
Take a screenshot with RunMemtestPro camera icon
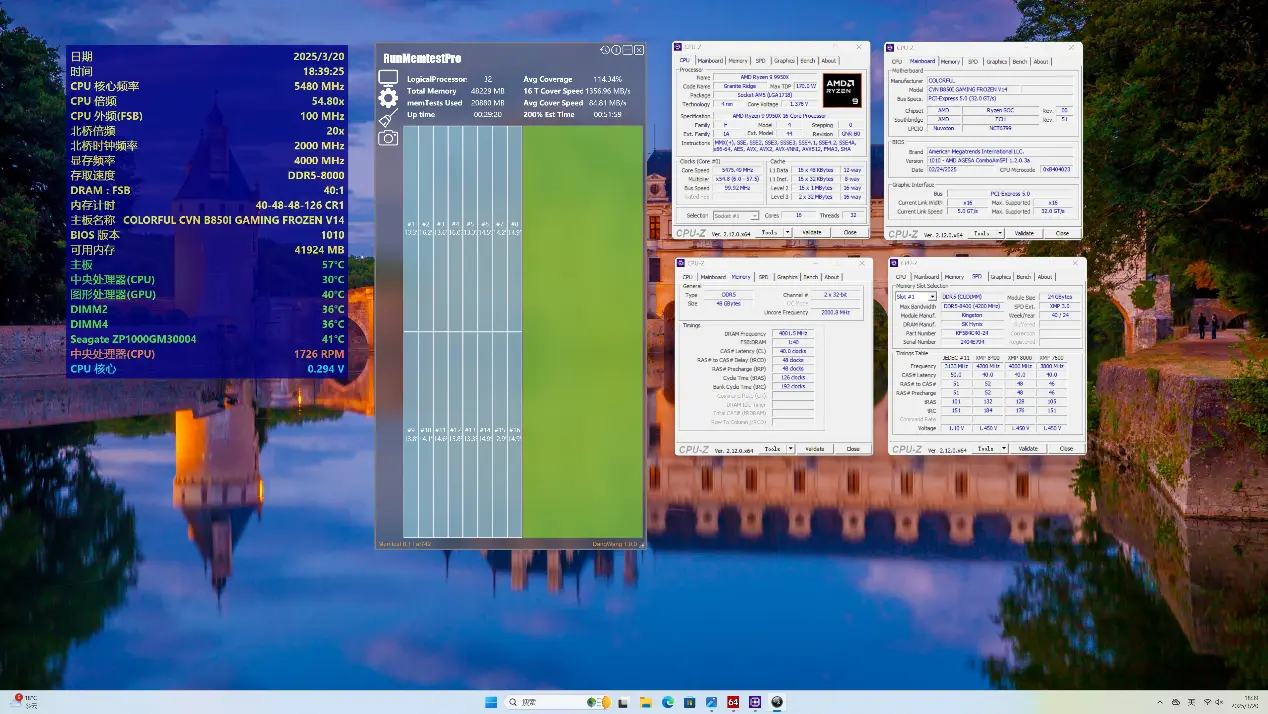tap(388, 138)
